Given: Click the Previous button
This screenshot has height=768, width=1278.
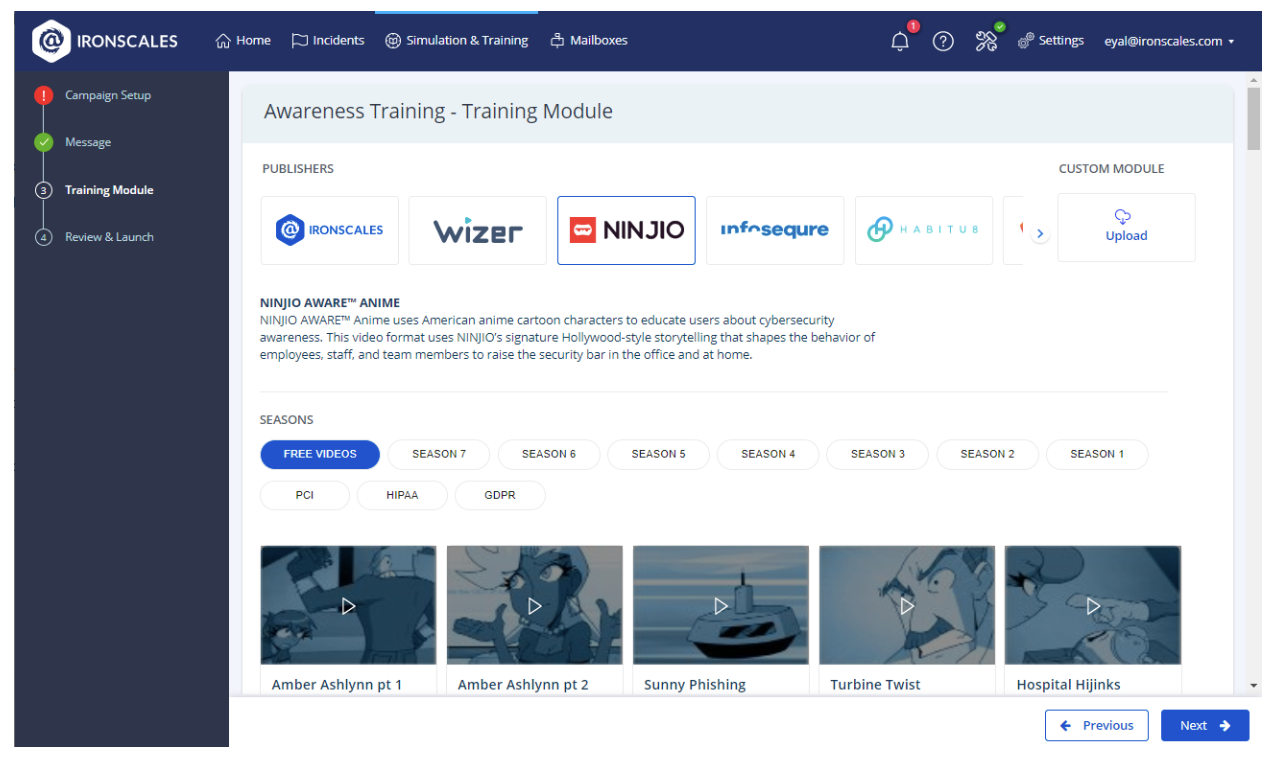Looking at the screenshot, I should (1096, 725).
